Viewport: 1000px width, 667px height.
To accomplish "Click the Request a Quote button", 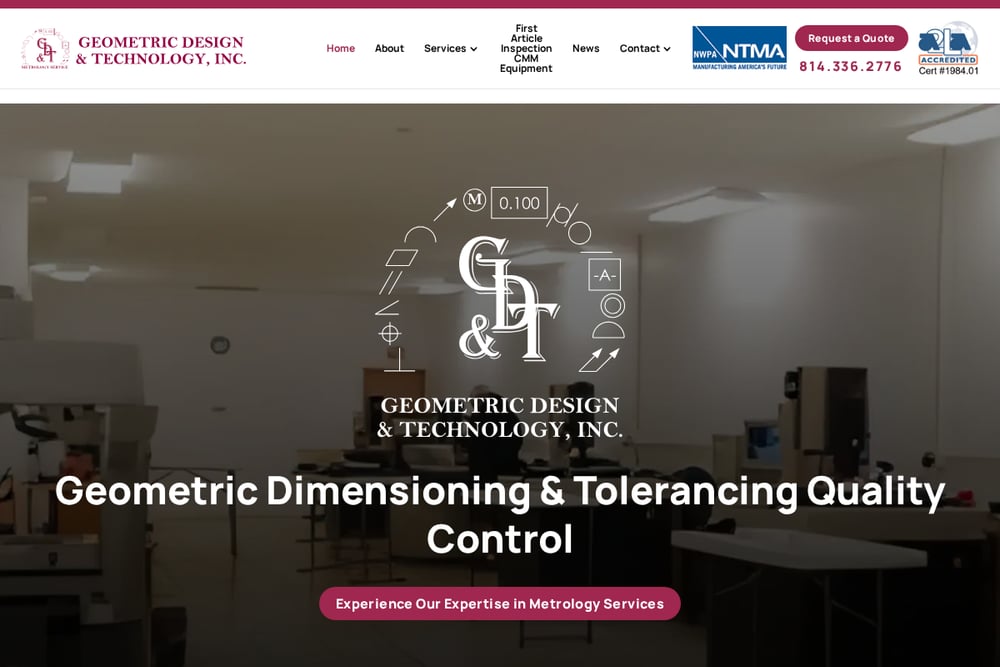I will click(x=851, y=38).
